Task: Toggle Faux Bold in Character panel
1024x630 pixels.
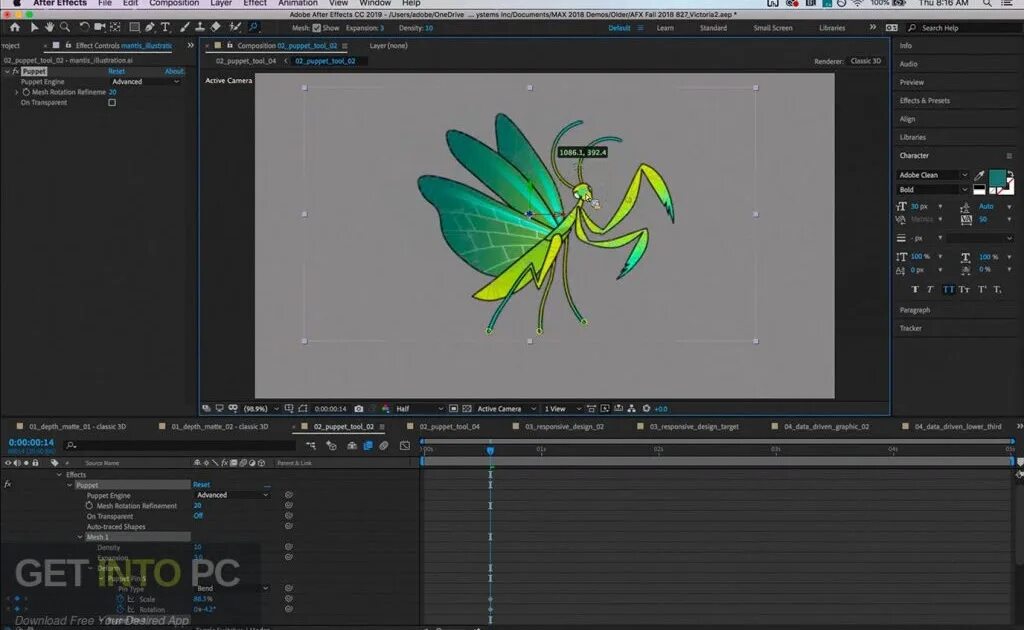Action: (914, 289)
